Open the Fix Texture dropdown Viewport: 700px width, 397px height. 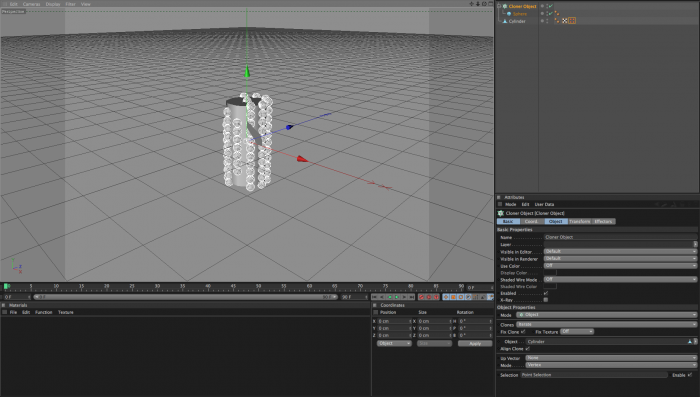pos(577,332)
